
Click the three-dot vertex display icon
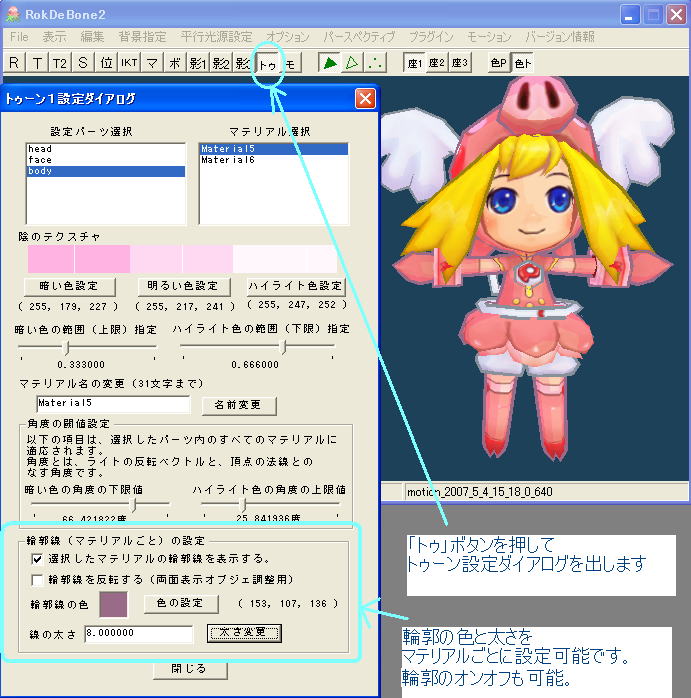pos(376,63)
